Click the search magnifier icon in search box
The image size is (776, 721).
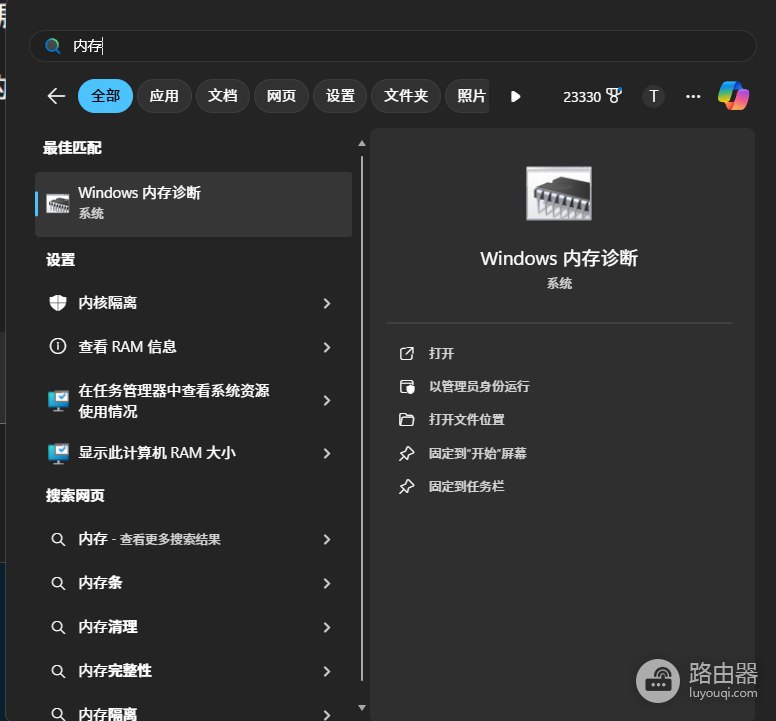[52, 46]
